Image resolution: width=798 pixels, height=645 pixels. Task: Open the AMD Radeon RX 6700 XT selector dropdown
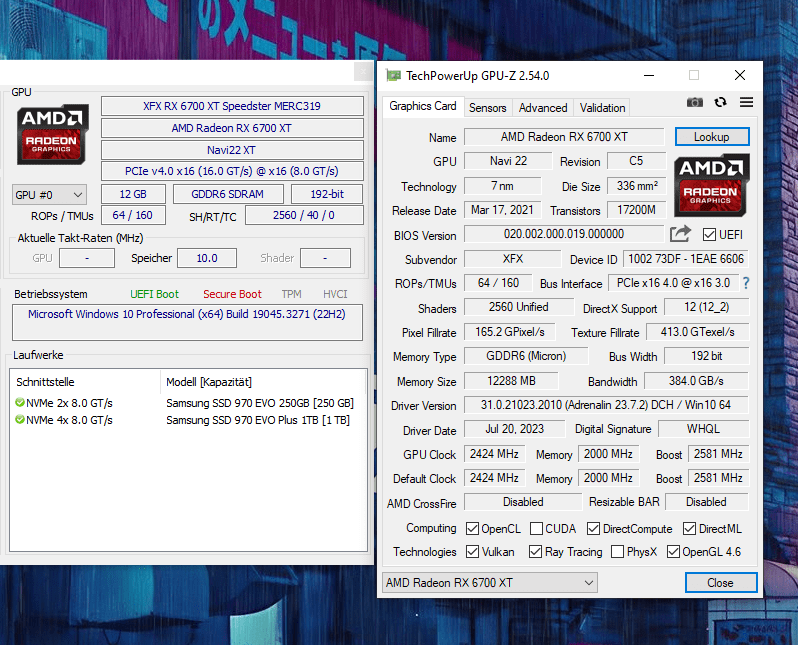pyautogui.click(x=490, y=582)
